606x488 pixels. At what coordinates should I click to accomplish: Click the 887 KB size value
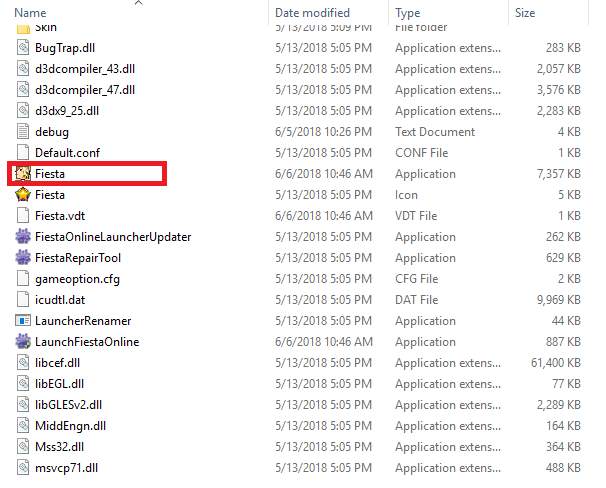563,342
